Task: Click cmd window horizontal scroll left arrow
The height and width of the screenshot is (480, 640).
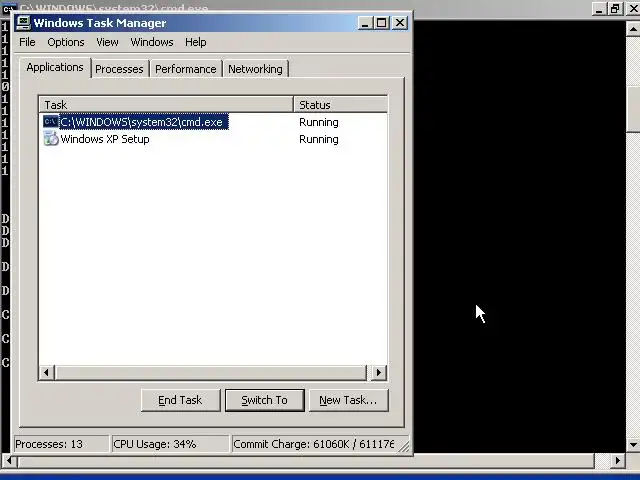Action: tap(9, 461)
